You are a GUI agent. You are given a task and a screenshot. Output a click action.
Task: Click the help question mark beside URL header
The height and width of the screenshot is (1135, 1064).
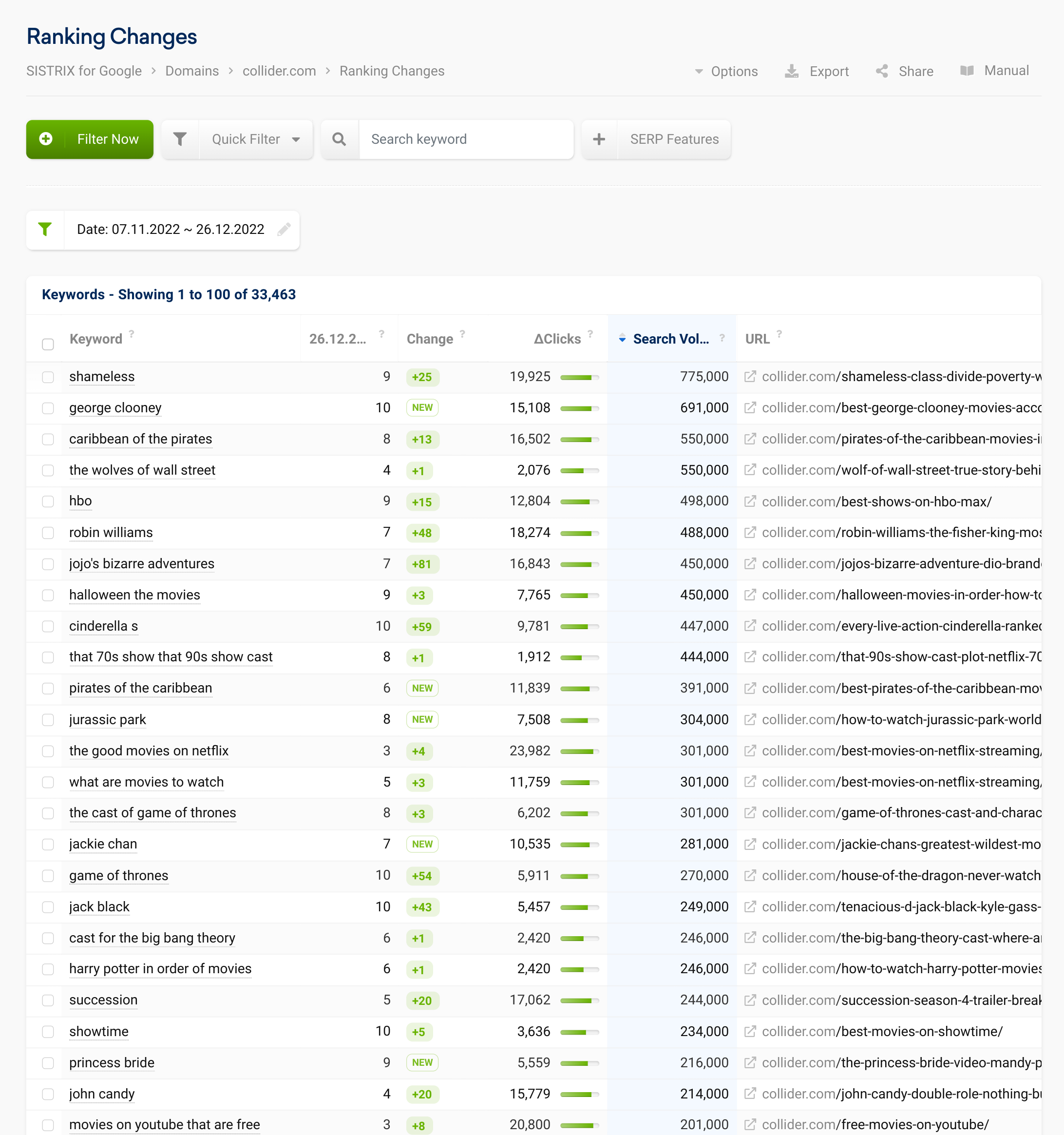[x=779, y=334]
